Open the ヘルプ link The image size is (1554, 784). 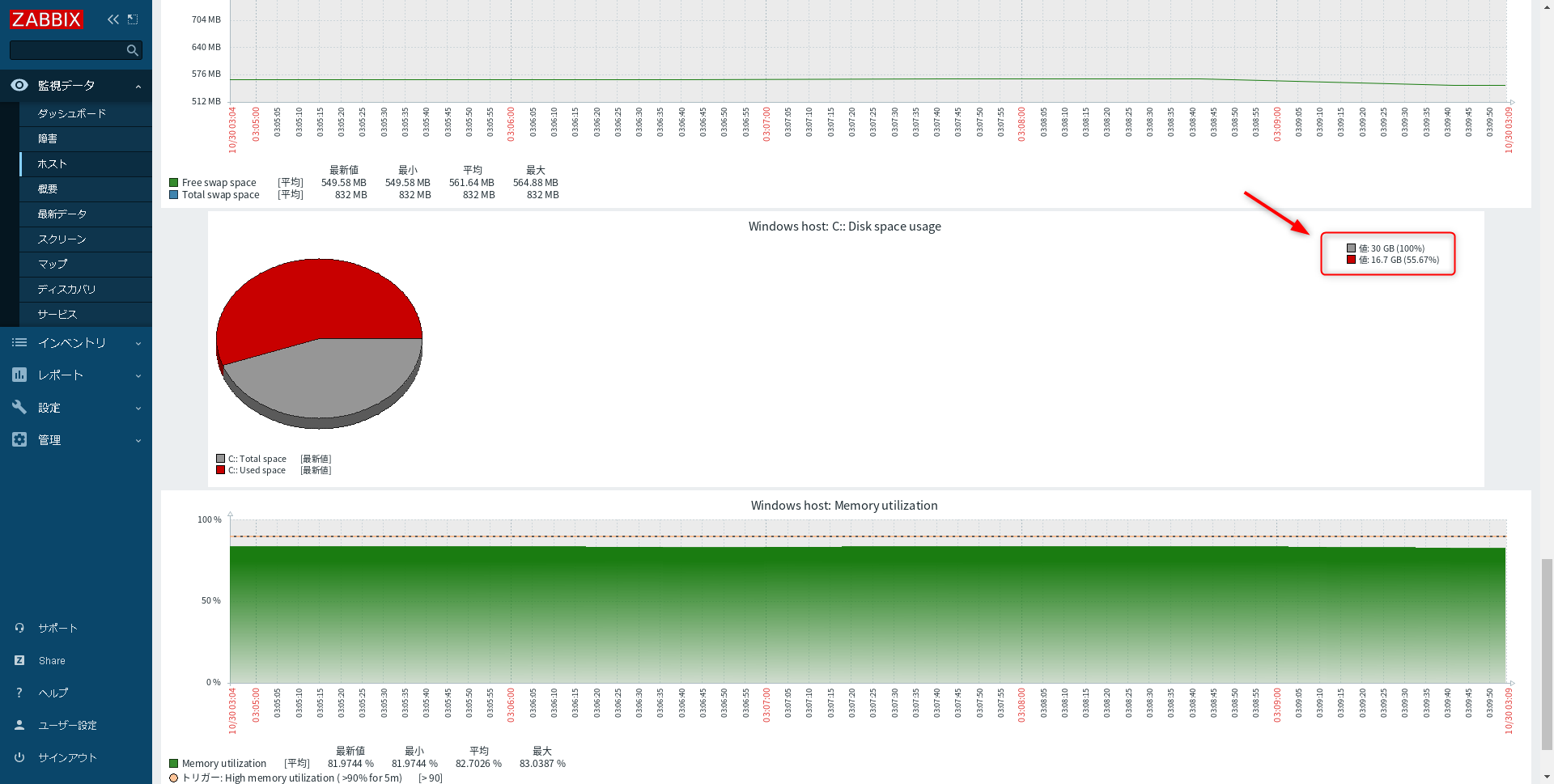pyautogui.click(x=53, y=693)
